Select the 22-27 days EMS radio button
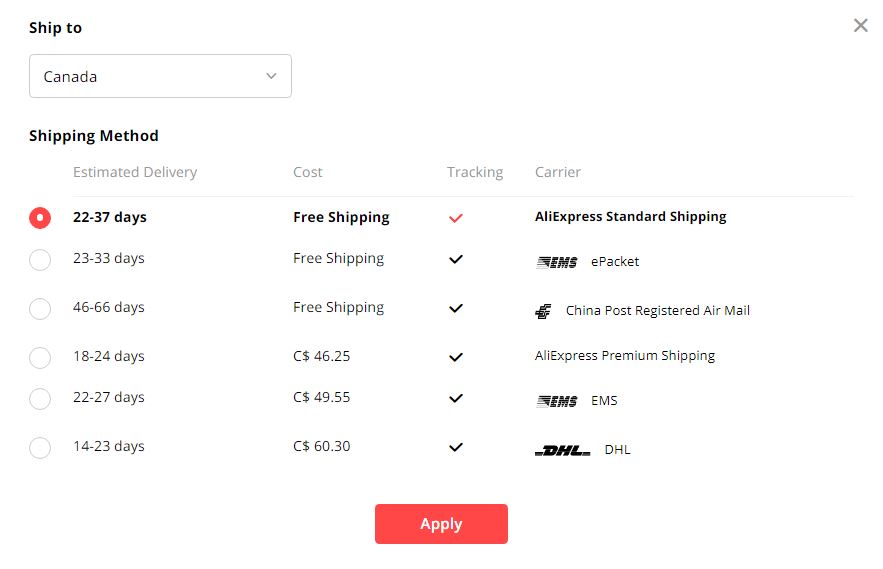This screenshot has height=569, width=883. click(40, 399)
